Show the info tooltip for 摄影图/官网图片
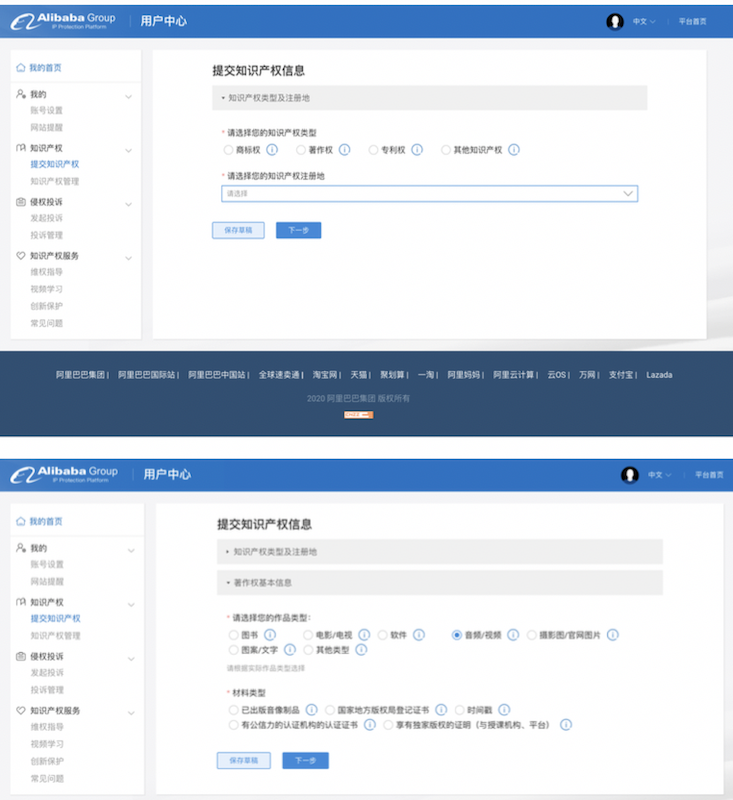The height and width of the screenshot is (800, 733). (x=613, y=635)
